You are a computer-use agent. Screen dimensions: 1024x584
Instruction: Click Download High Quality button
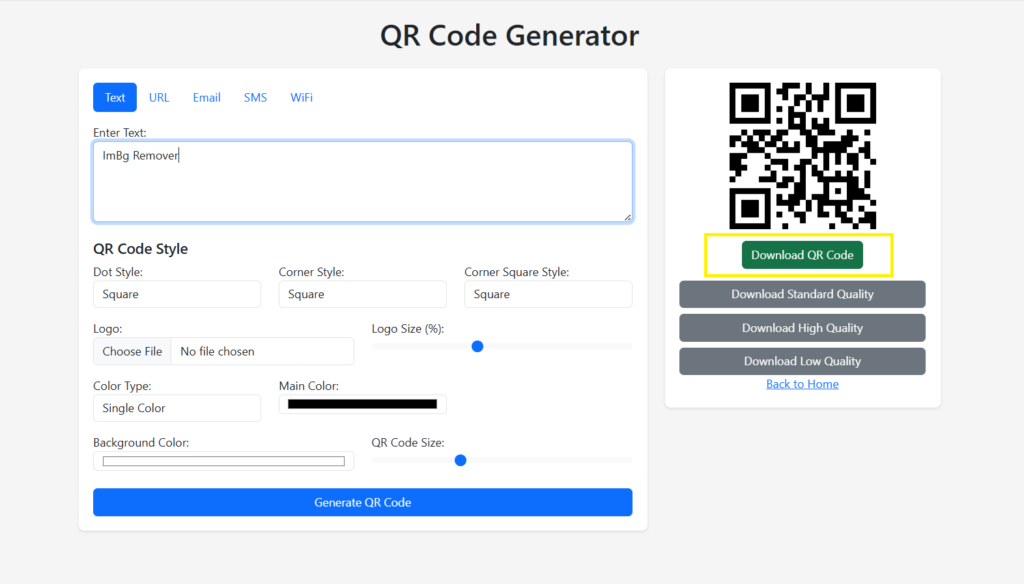tap(802, 328)
